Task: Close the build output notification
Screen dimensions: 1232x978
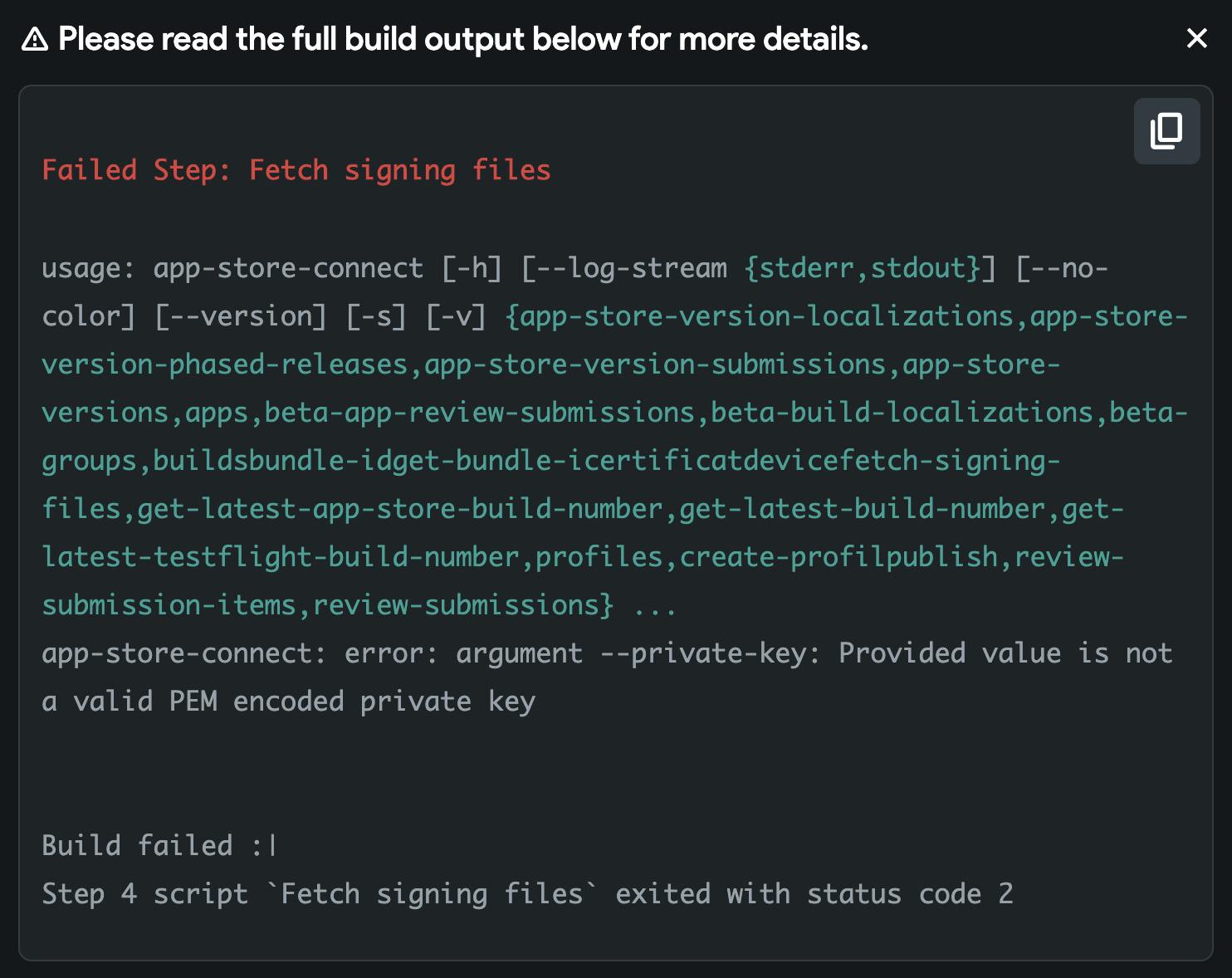Action: (x=1196, y=38)
